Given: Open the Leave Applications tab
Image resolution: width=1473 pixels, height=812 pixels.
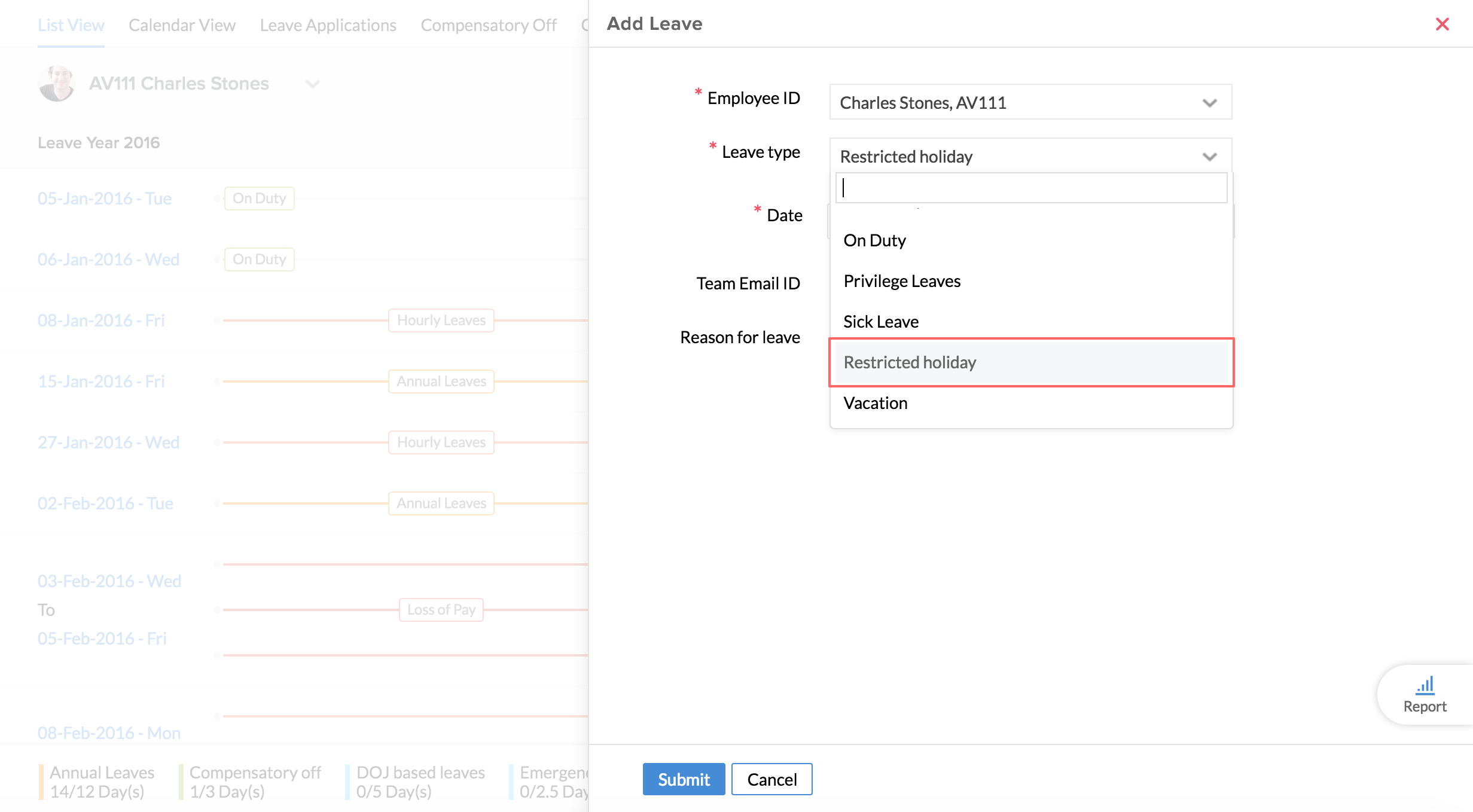Looking at the screenshot, I should click(328, 25).
